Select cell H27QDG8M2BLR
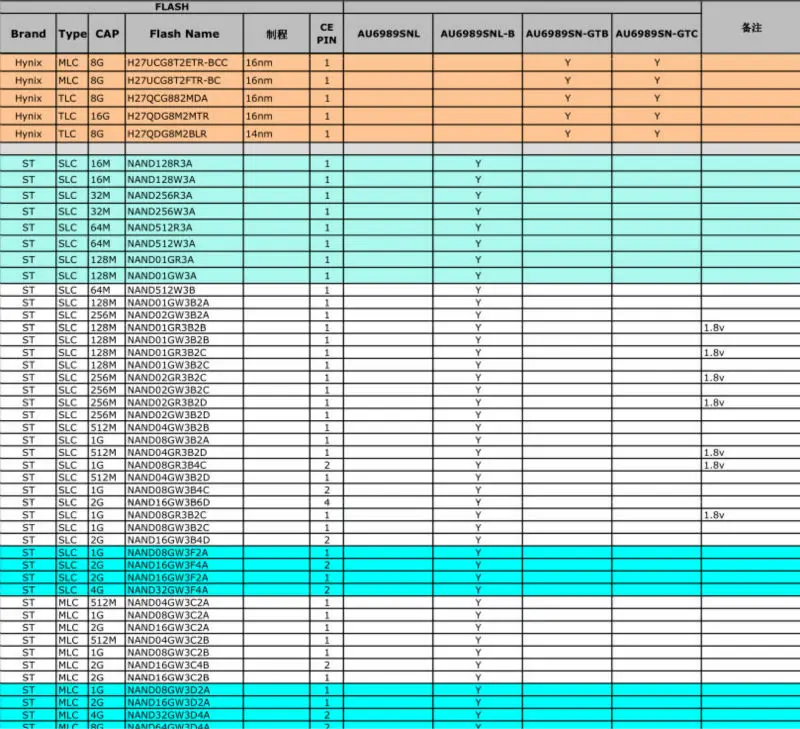 tap(184, 134)
